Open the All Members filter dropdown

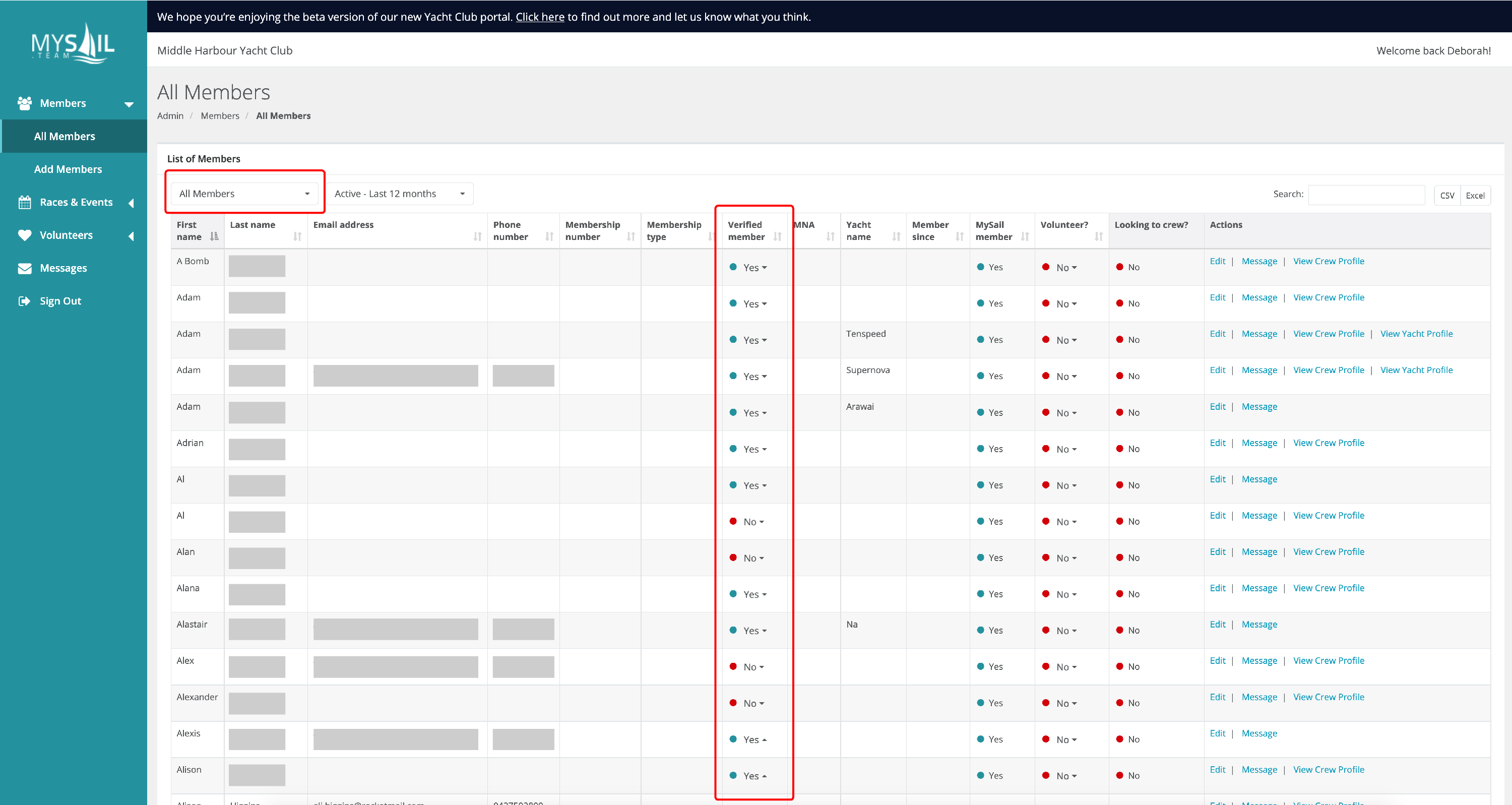tap(244, 194)
